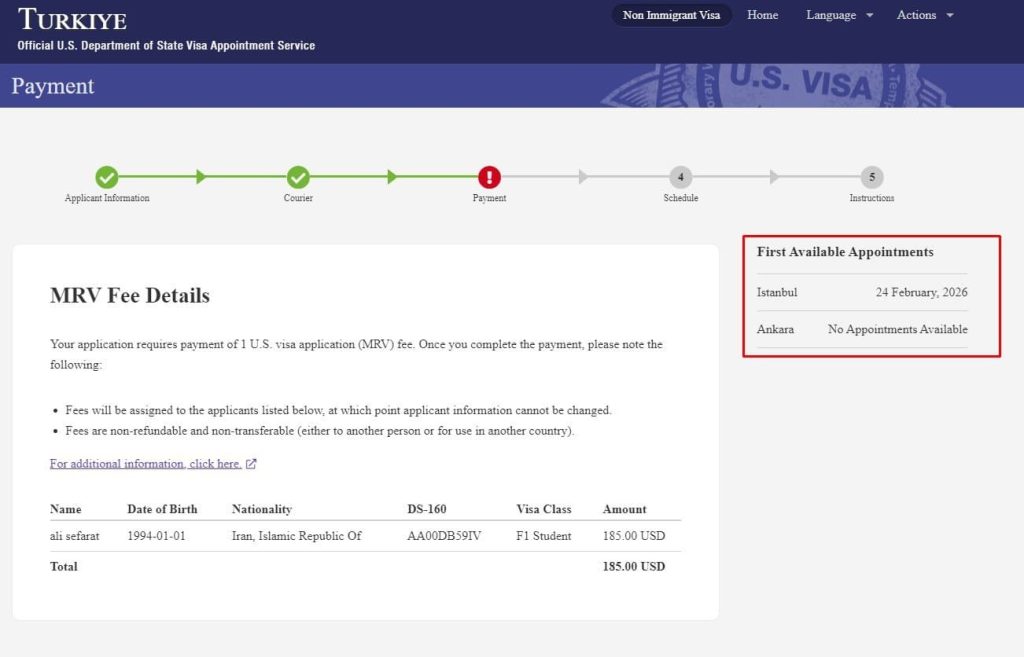The image size is (1024, 657).
Task: Click applicant name ali sefarat in table
Action: [74, 536]
